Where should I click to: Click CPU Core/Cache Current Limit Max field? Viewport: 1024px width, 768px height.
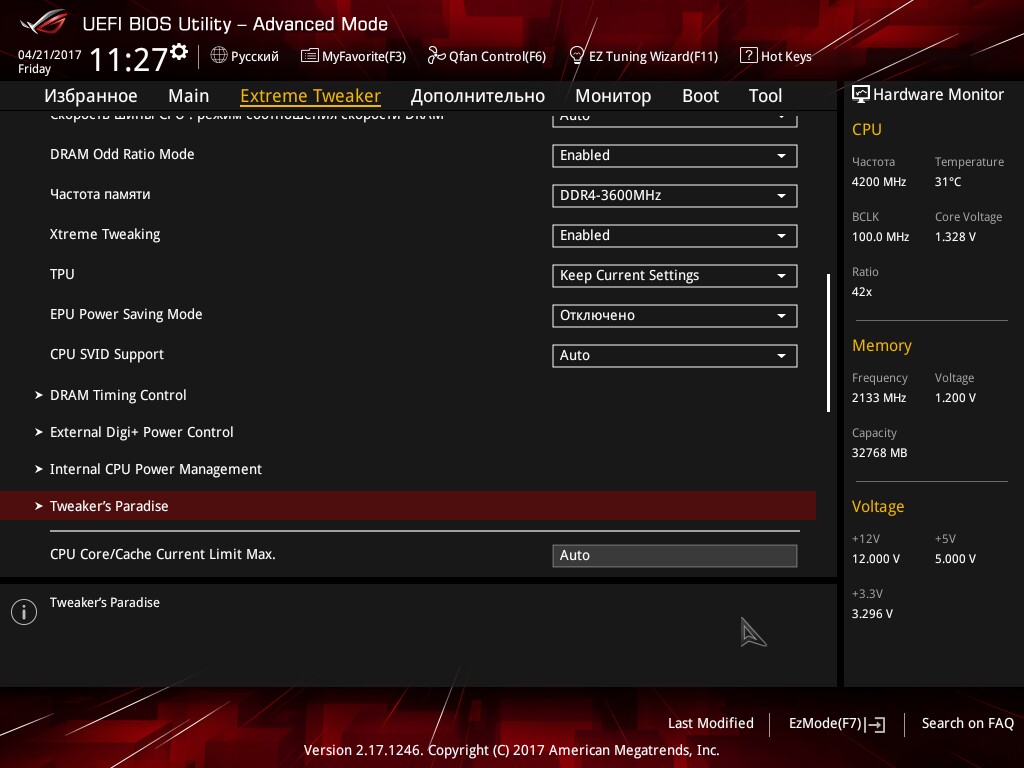pyautogui.click(x=674, y=556)
